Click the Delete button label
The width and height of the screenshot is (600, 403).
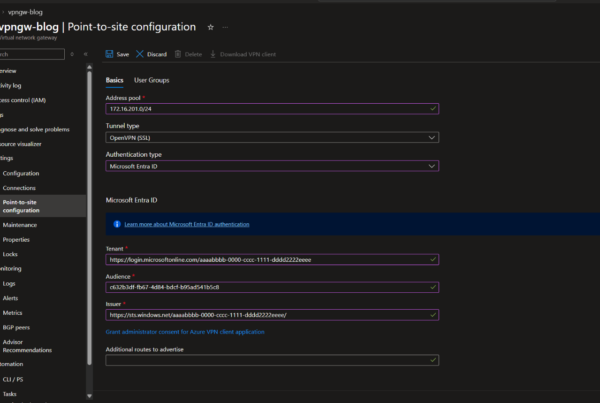click(x=193, y=54)
